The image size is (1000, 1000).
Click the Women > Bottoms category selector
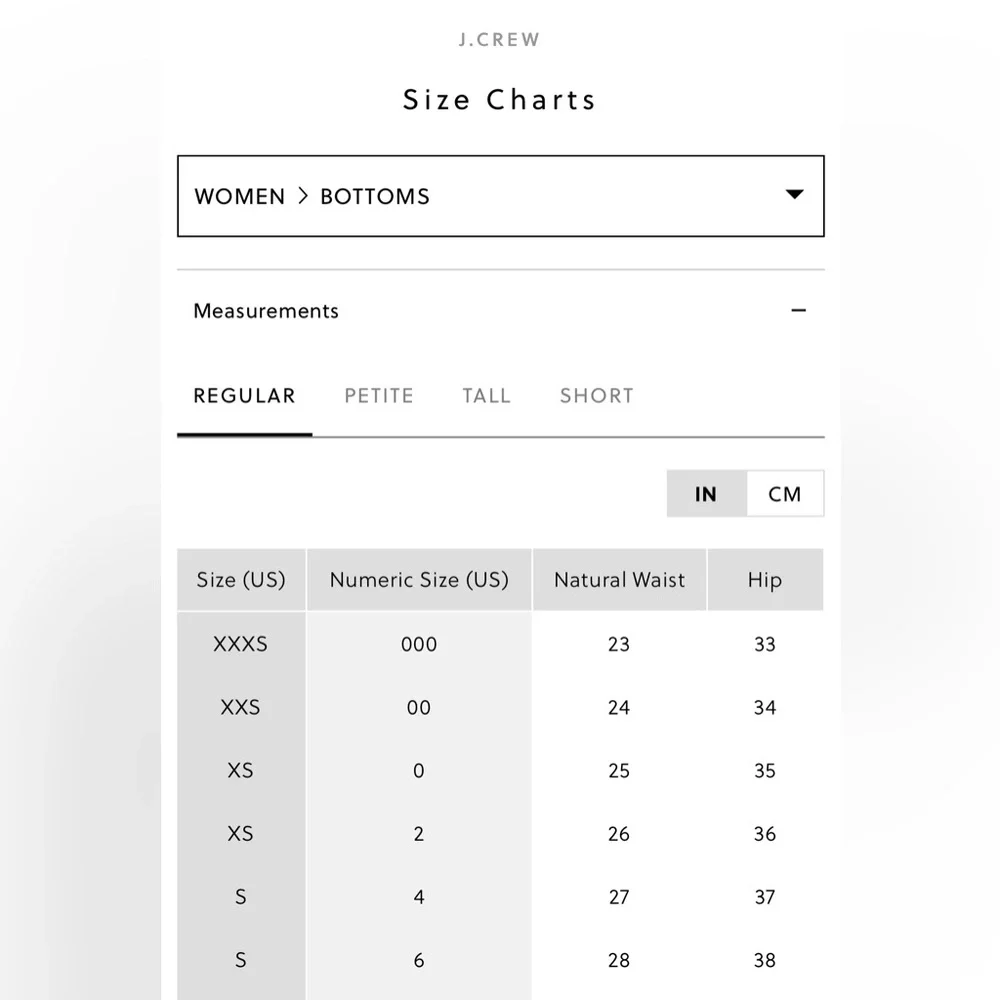click(500, 196)
